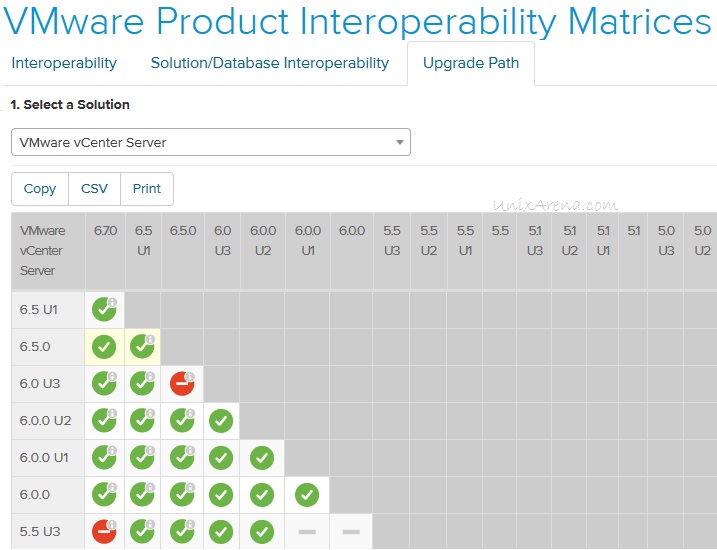Click the 6.0.0 U2 row label

[48, 421]
